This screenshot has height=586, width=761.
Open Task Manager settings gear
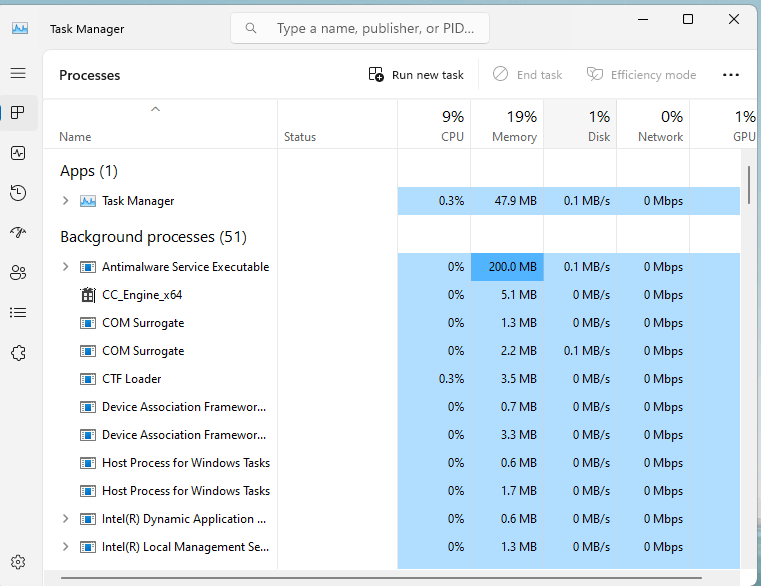point(18,562)
